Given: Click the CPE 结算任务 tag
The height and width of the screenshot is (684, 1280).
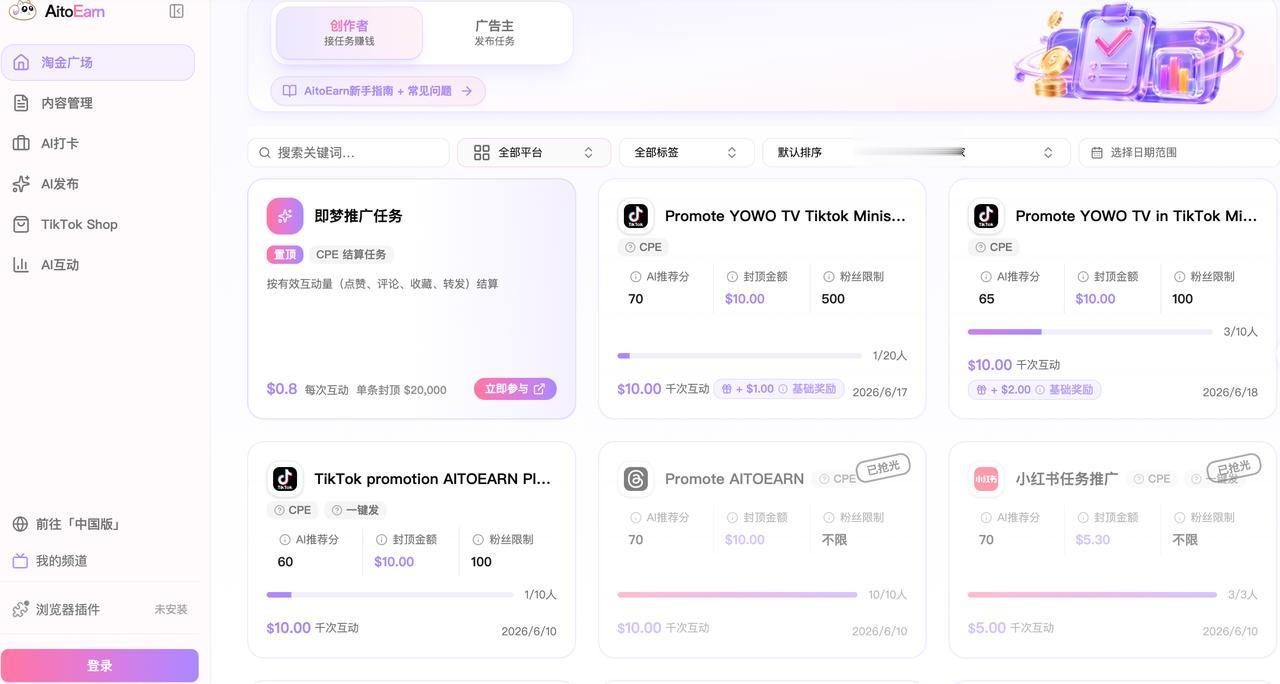Looking at the screenshot, I should [351, 255].
